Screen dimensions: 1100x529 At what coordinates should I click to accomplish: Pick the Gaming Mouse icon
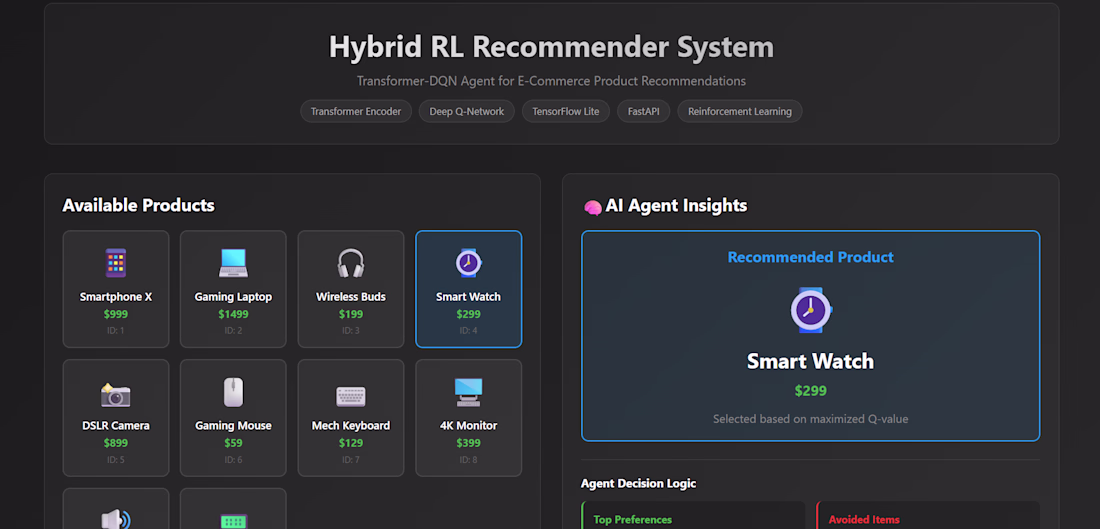(x=233, y=393)
